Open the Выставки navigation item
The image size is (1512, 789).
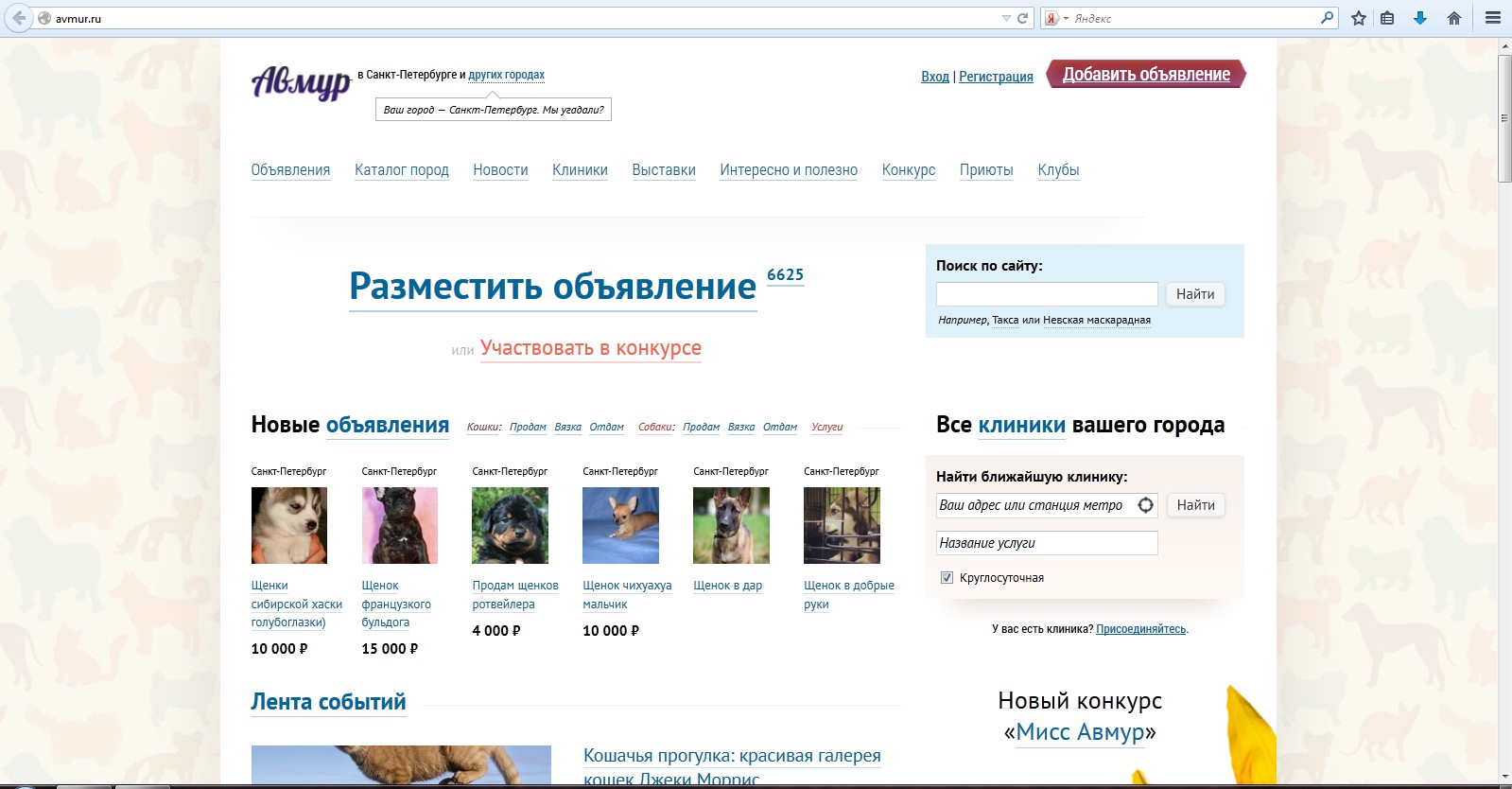(x=664, y=170)
